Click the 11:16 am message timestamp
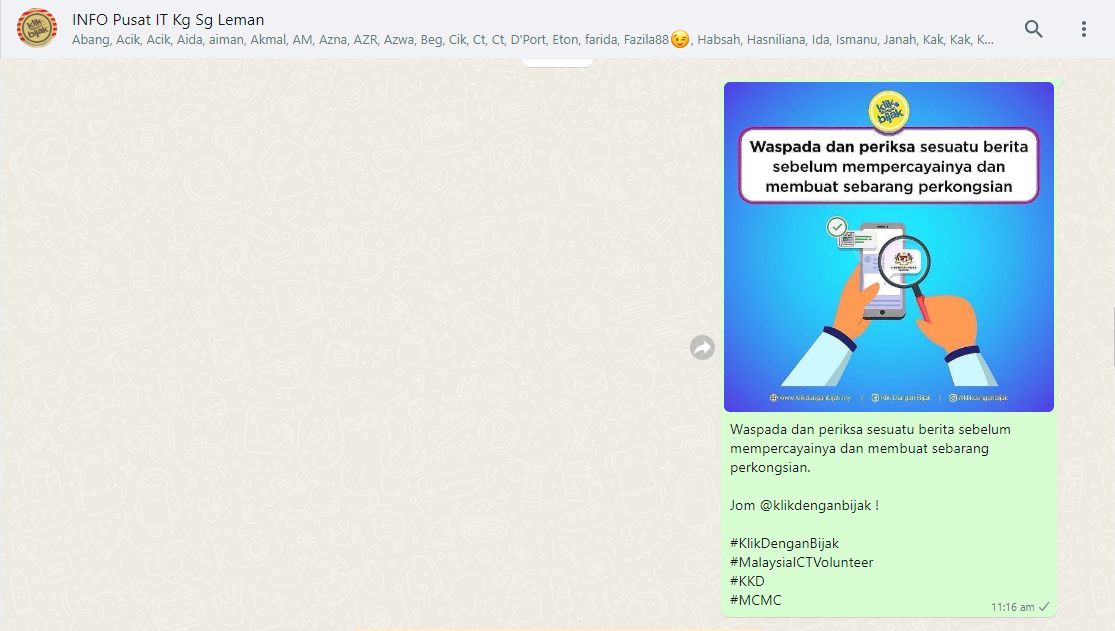This screenshot has width=1115, height=631. click(x=1012, y=607)
